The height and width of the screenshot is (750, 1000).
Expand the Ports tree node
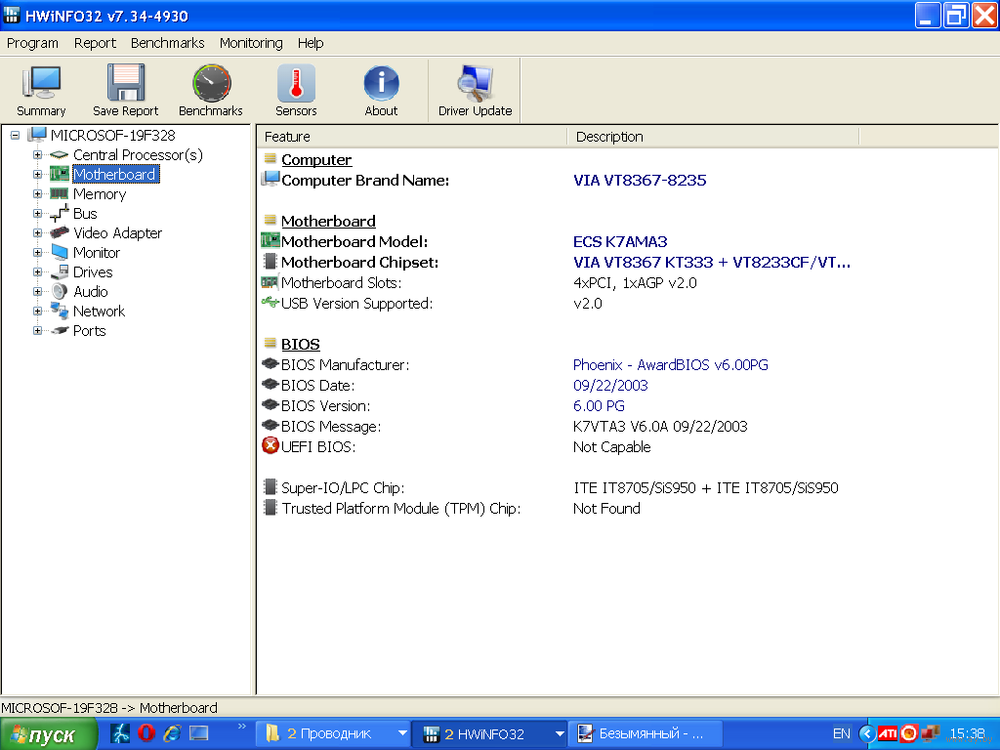click(38, 330)
